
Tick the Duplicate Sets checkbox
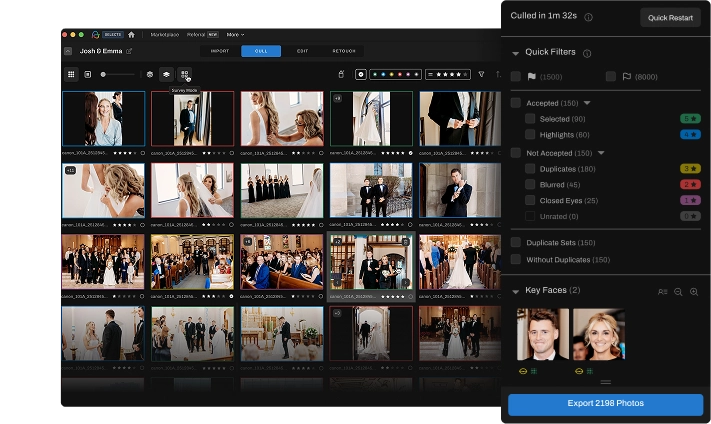tap(516, 243)
